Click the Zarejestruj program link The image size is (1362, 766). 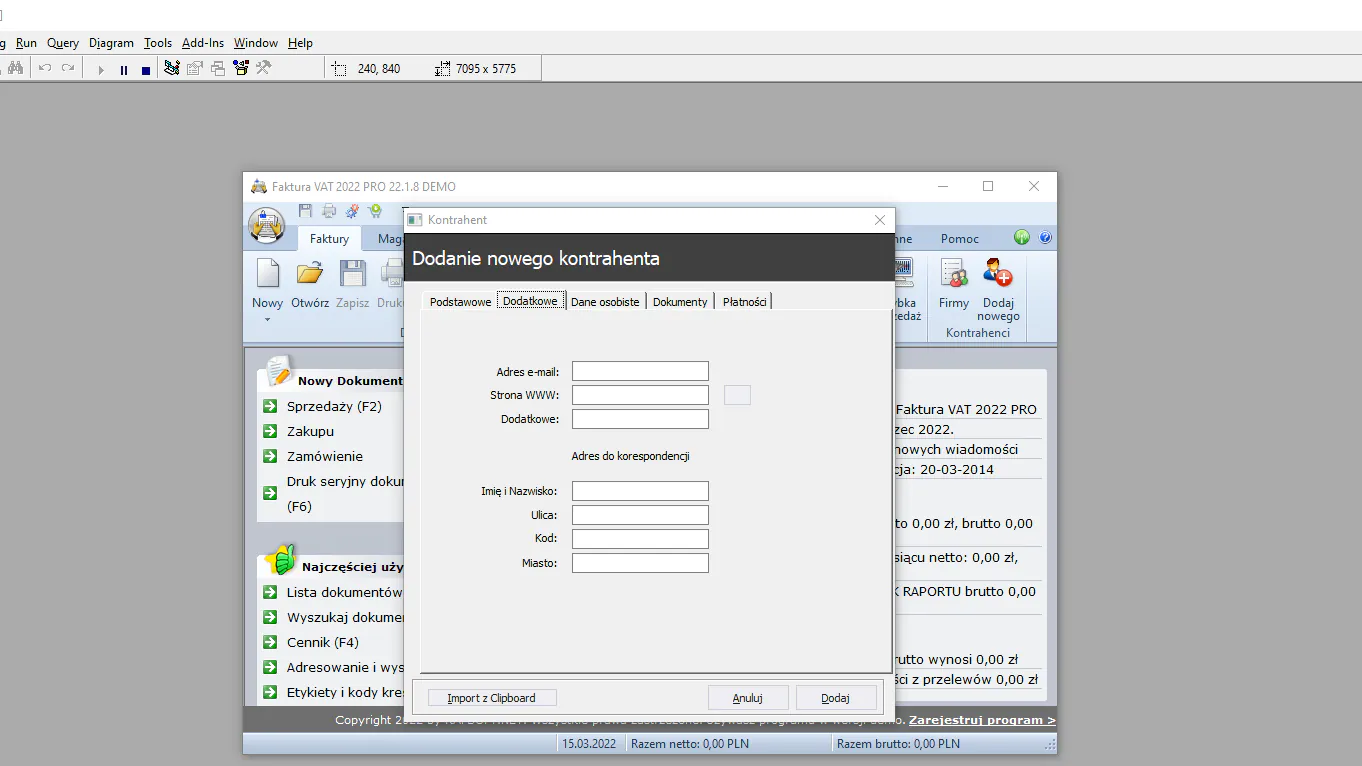click(982, 720)
